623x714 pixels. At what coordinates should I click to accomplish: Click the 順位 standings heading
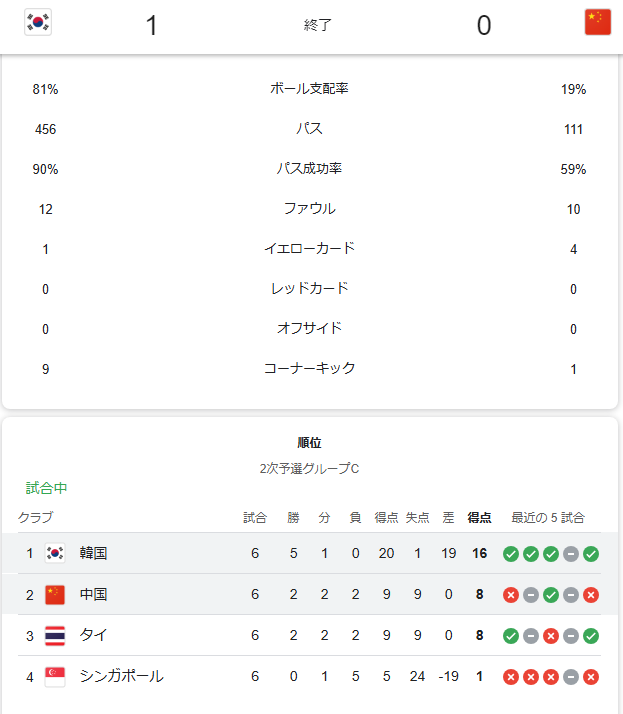(309, 442)
